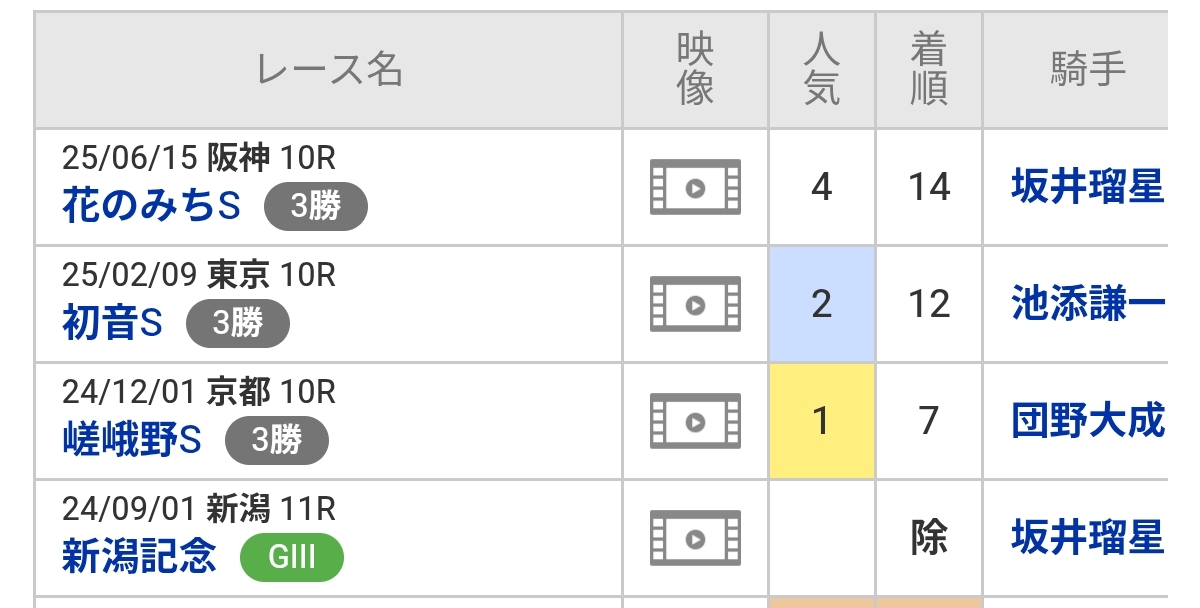Click the GIII grade badge
Screen dimensions: 1200x608
click(292, 557)
